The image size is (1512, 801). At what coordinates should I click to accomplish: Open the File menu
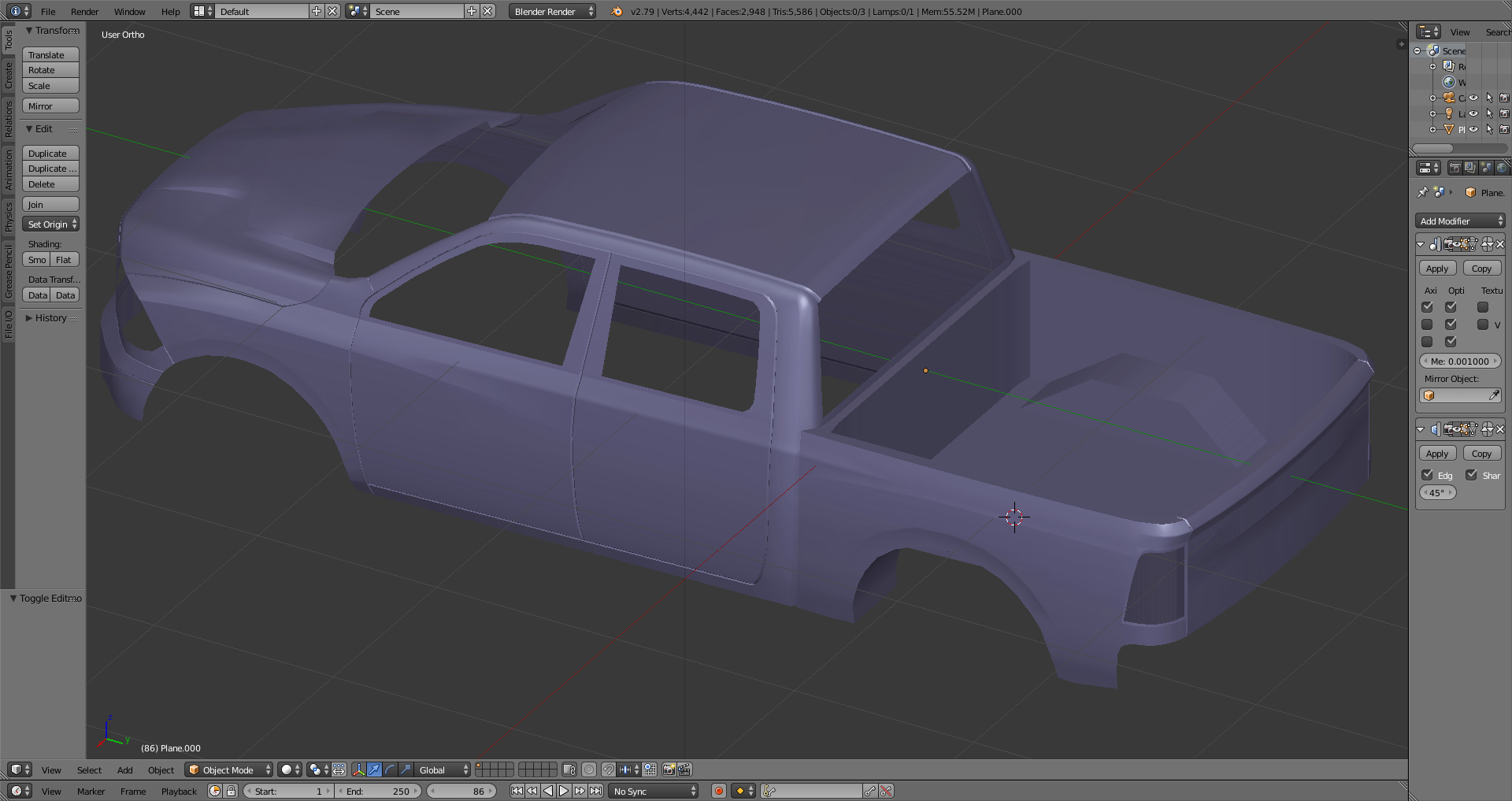[48, 11]
